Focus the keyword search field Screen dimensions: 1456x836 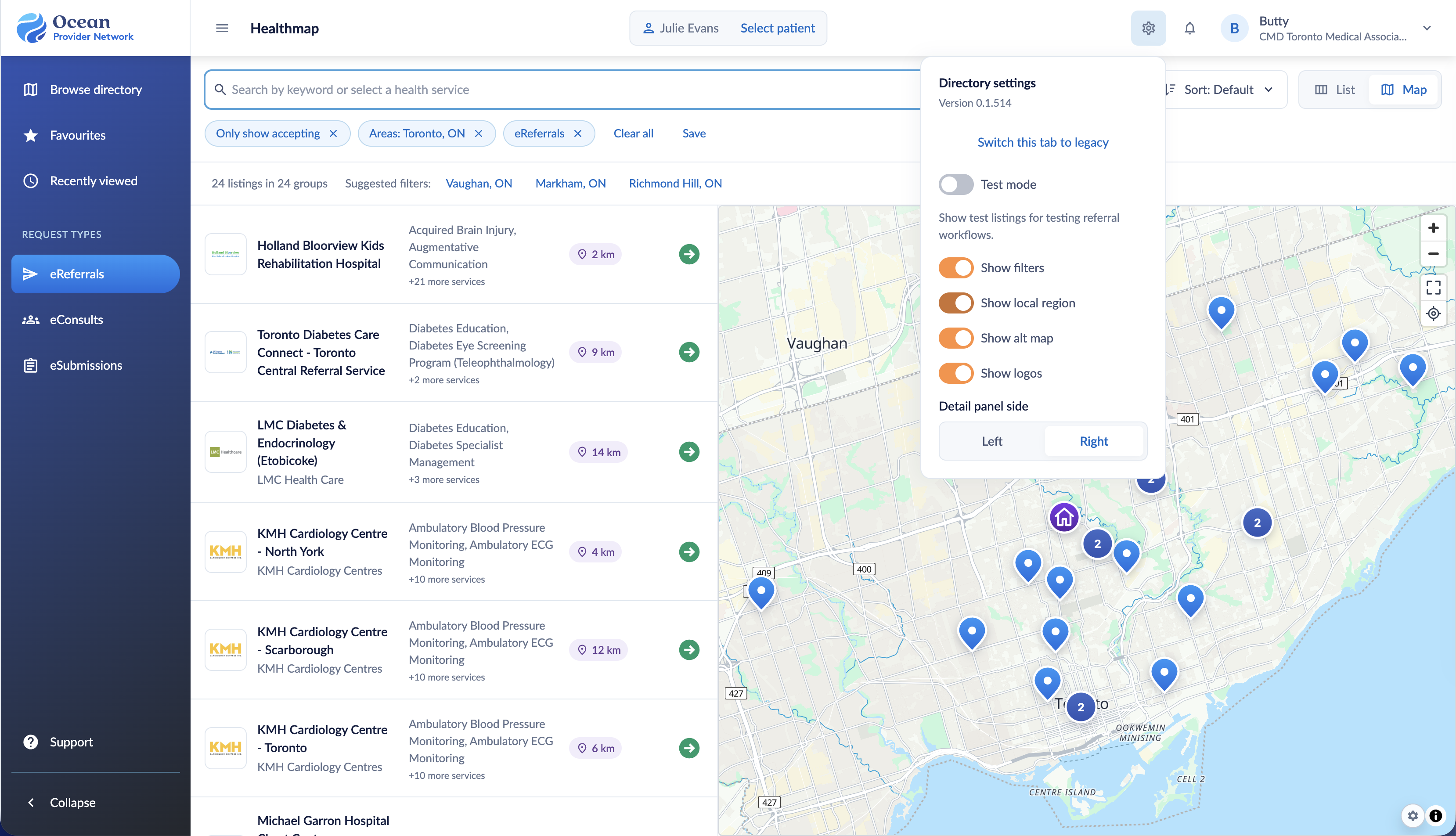(x=562, y=90)
